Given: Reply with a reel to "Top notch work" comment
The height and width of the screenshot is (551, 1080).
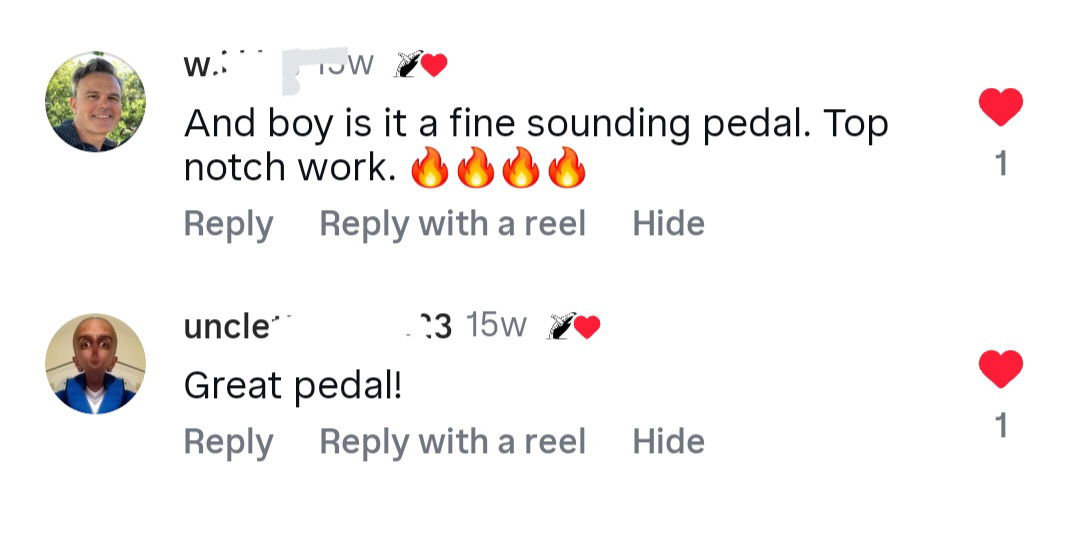Looking at the screenshot, I should pyautogui.click(x=452, y=224).
